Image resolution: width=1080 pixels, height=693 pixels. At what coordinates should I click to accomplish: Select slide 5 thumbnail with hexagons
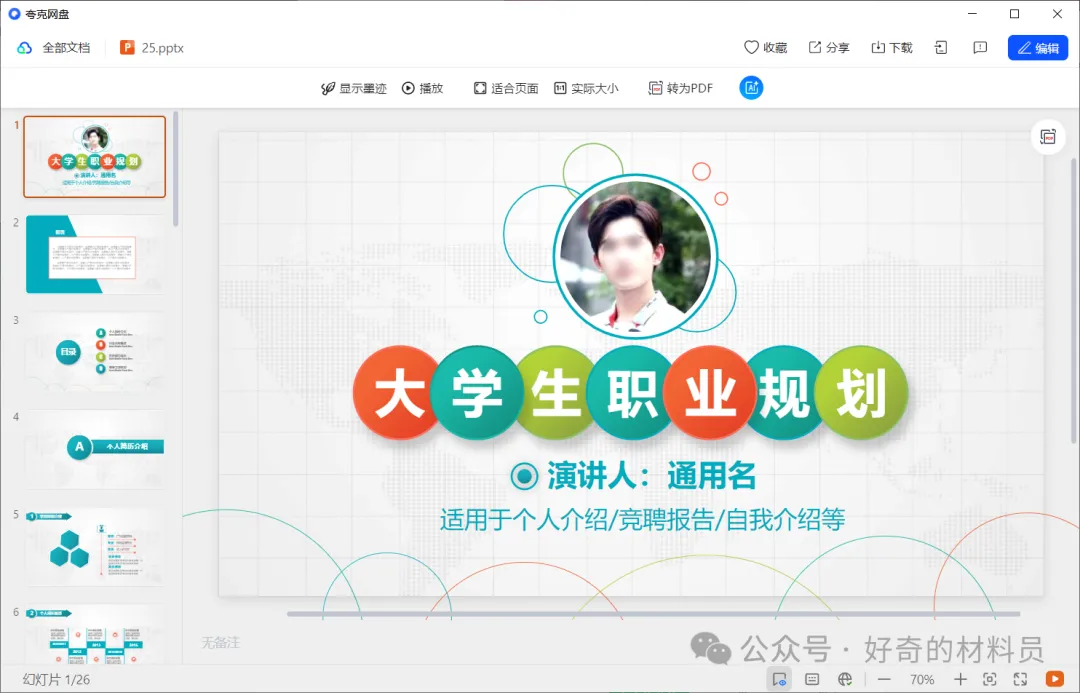pos(95,546)
